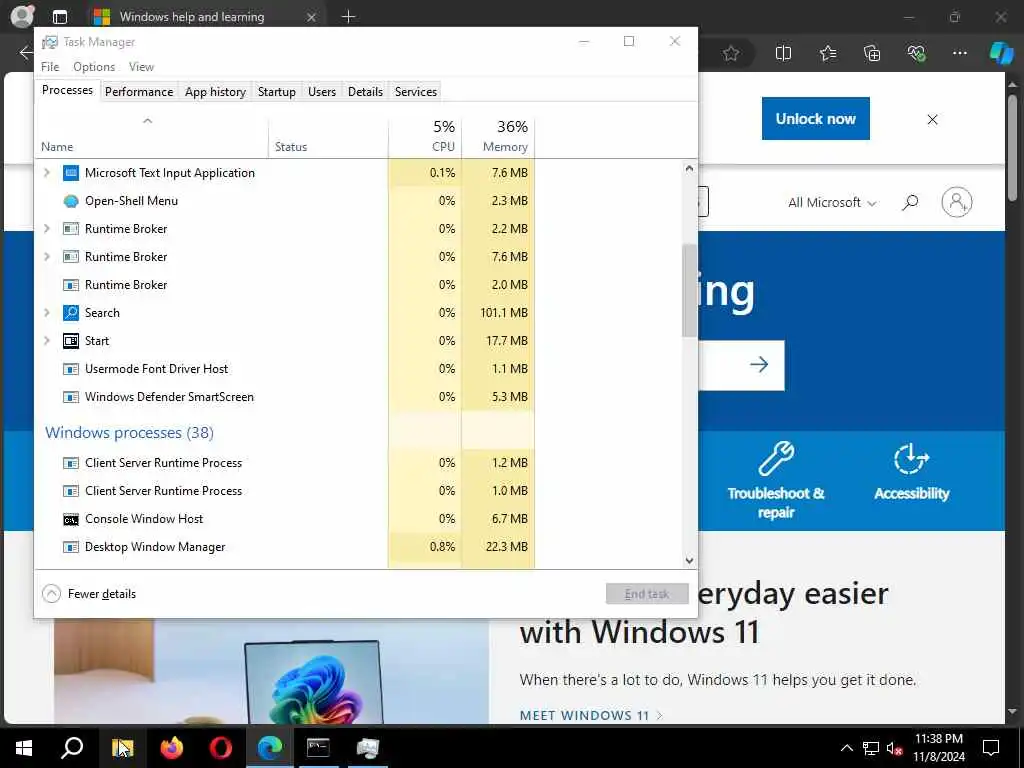Screen dimensions: 1024x768
Task: Open Firefox from the taskbar
Action: click(172, 748)
